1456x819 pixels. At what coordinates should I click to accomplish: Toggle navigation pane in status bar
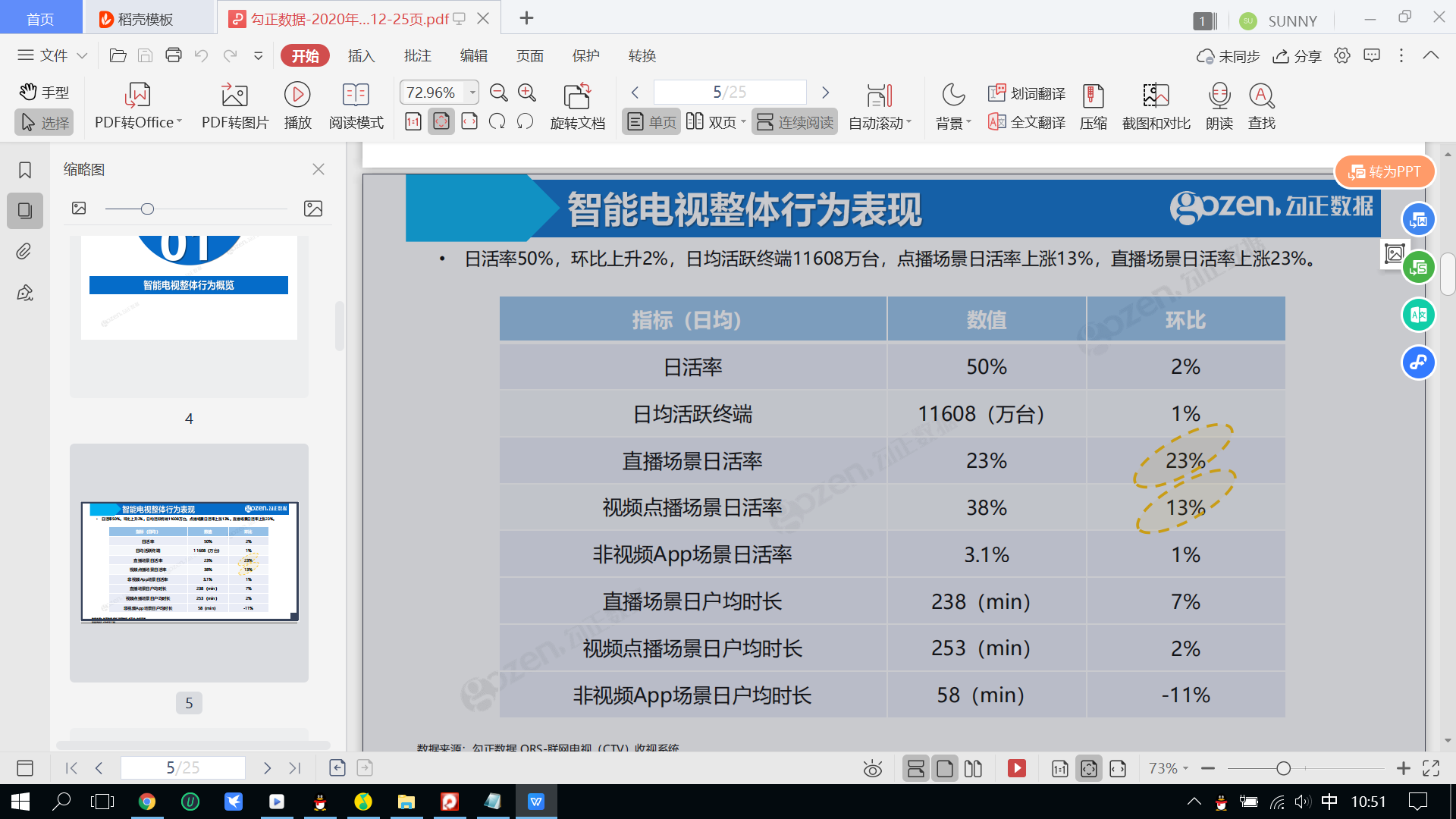tap(25, 768)
